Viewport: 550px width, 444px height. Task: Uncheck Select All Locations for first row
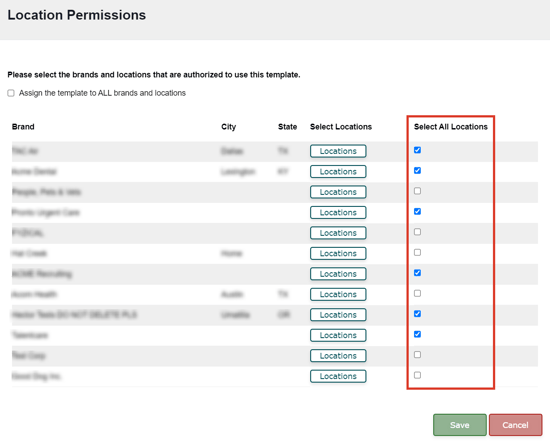pyautogui.click(x=417, y=150)
